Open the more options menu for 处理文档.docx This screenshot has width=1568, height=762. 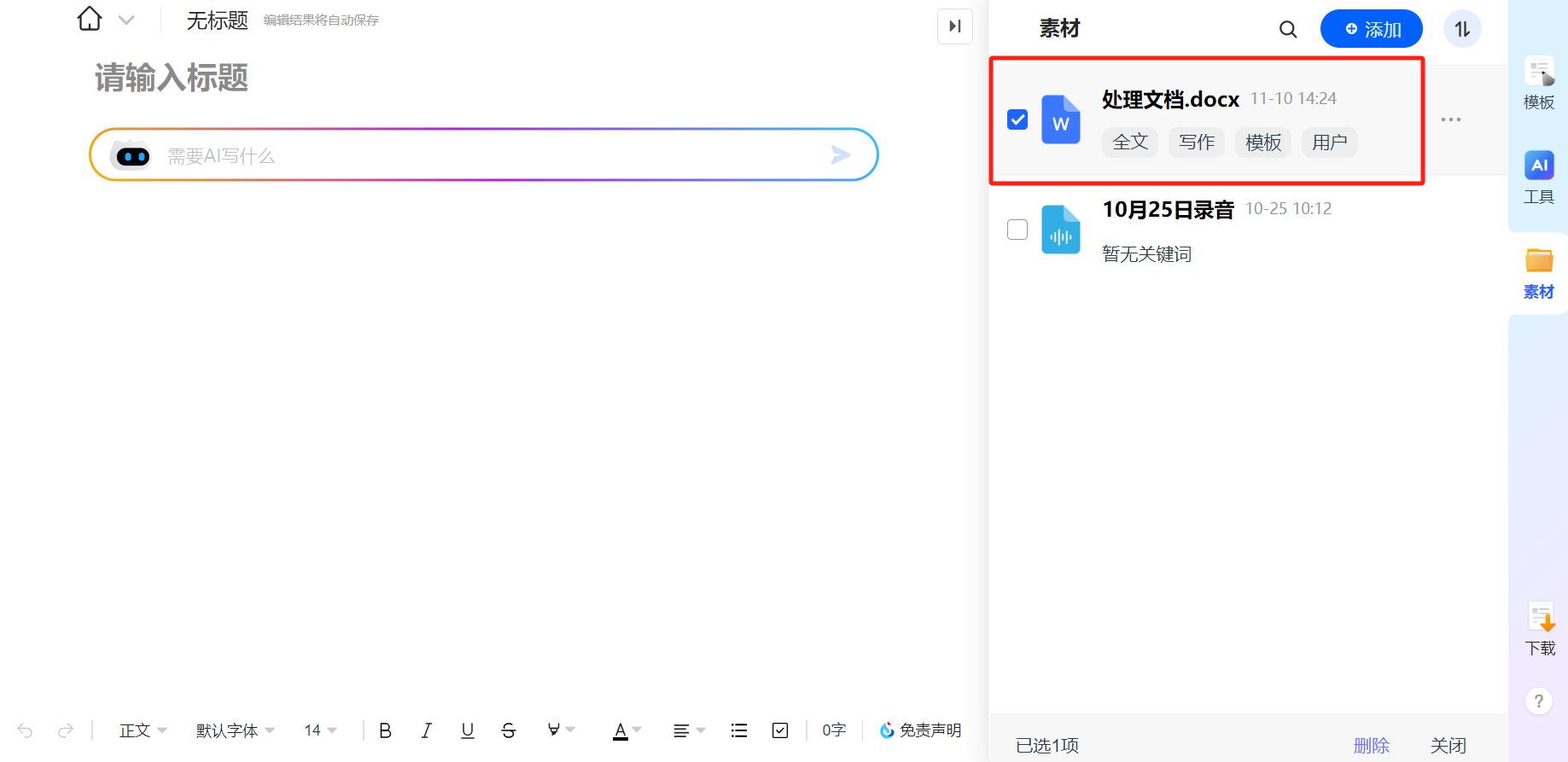pyautogui.click(x=1450, y=119)
